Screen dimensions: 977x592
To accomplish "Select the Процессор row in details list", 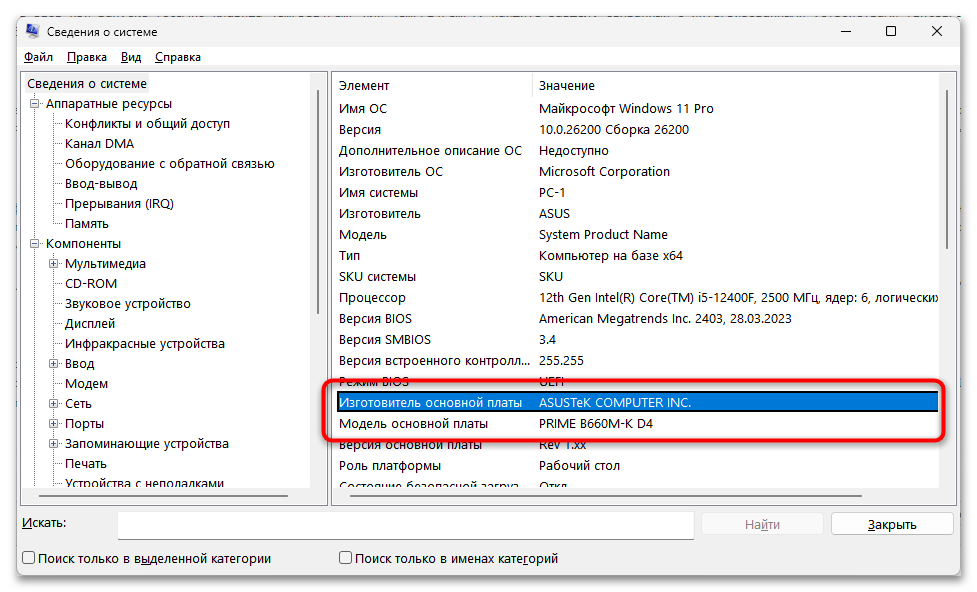I will (372, 297).
